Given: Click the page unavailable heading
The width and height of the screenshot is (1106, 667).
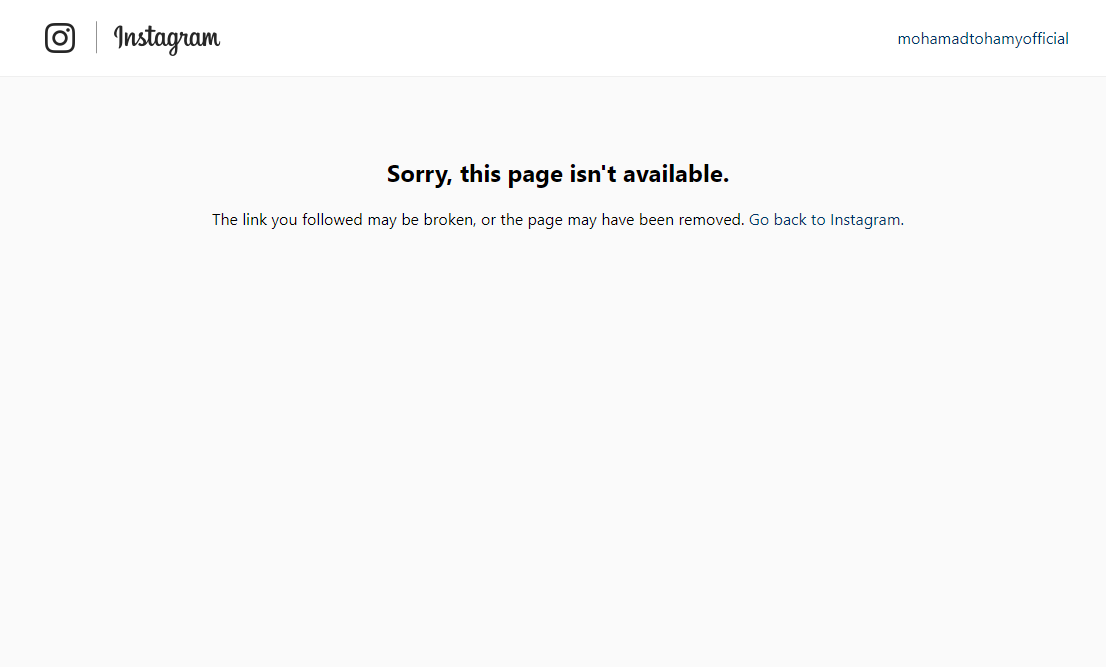Looking at the screenshot, I should click(558, 174).
